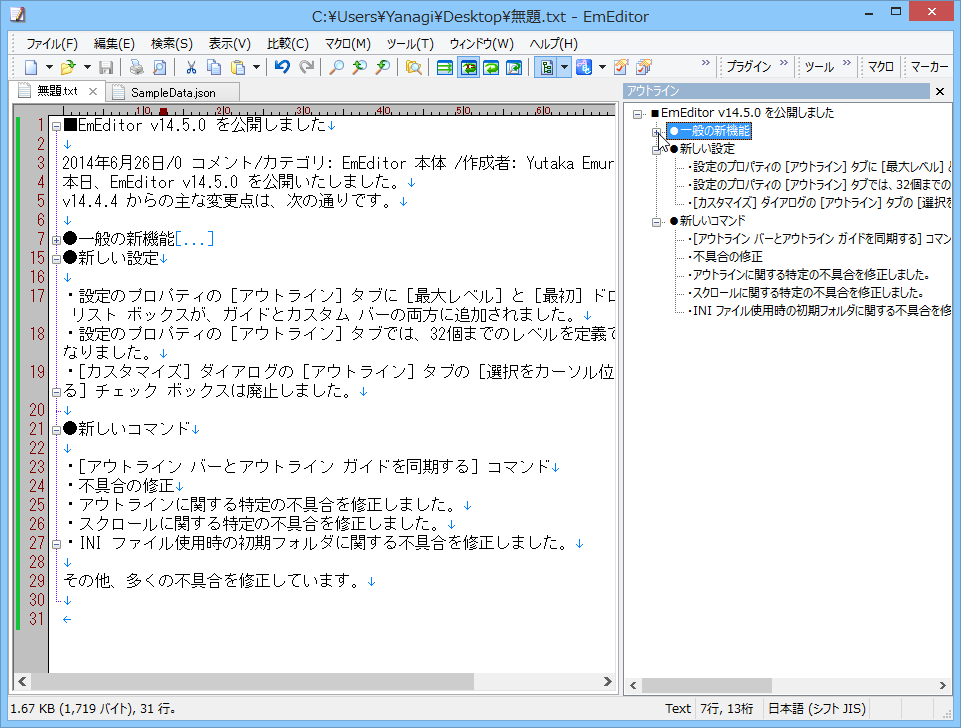The width and height of the screenshot is (961, 728).
Task: Click the outline panel scroll right arrow
Action: point(943,685)
